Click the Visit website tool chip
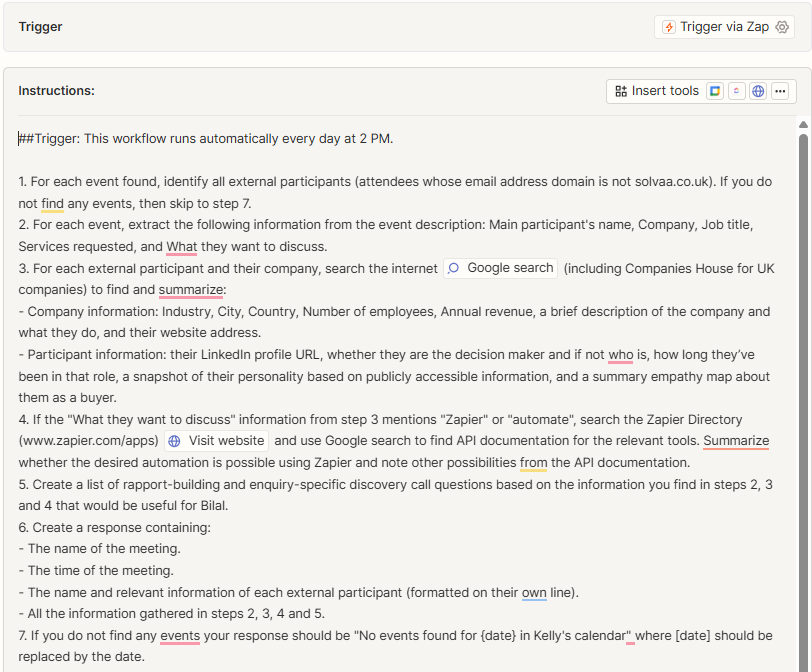The height and width of the screenshot is (672, 812). [216, 441]
